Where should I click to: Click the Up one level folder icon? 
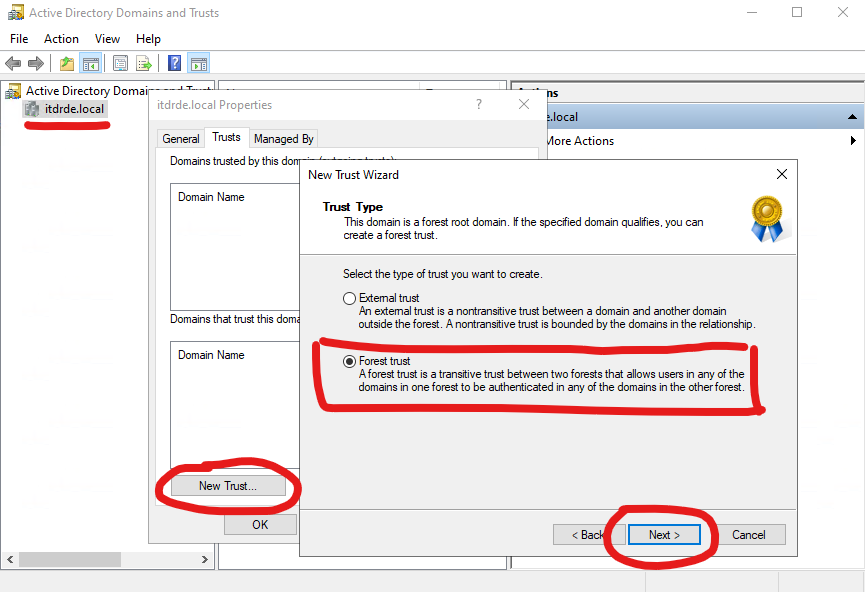[x=67, y=63]
